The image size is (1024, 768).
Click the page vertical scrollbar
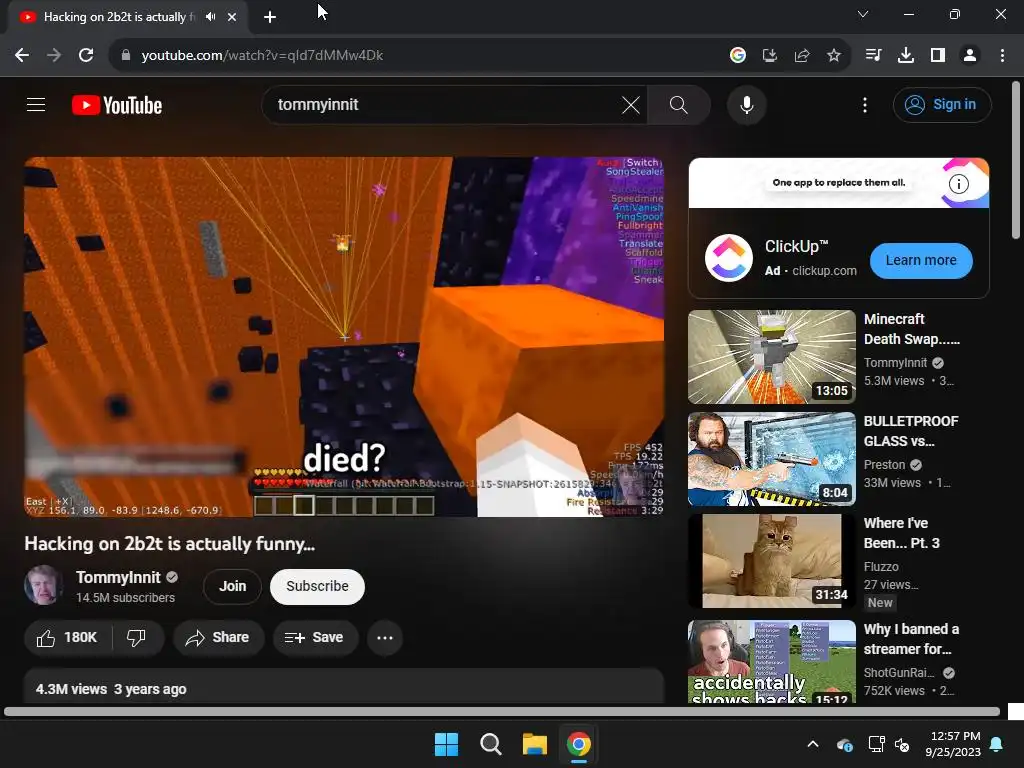click(1016, 160)
